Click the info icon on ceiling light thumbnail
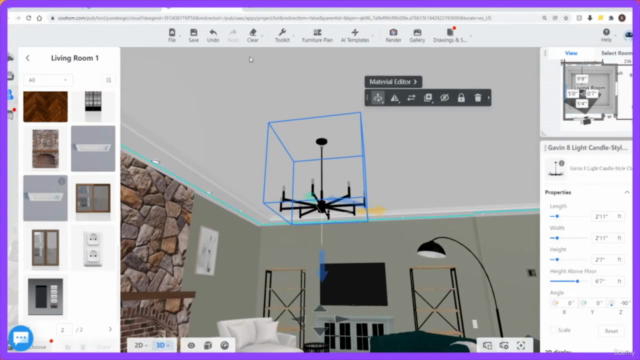 [62, 181]
